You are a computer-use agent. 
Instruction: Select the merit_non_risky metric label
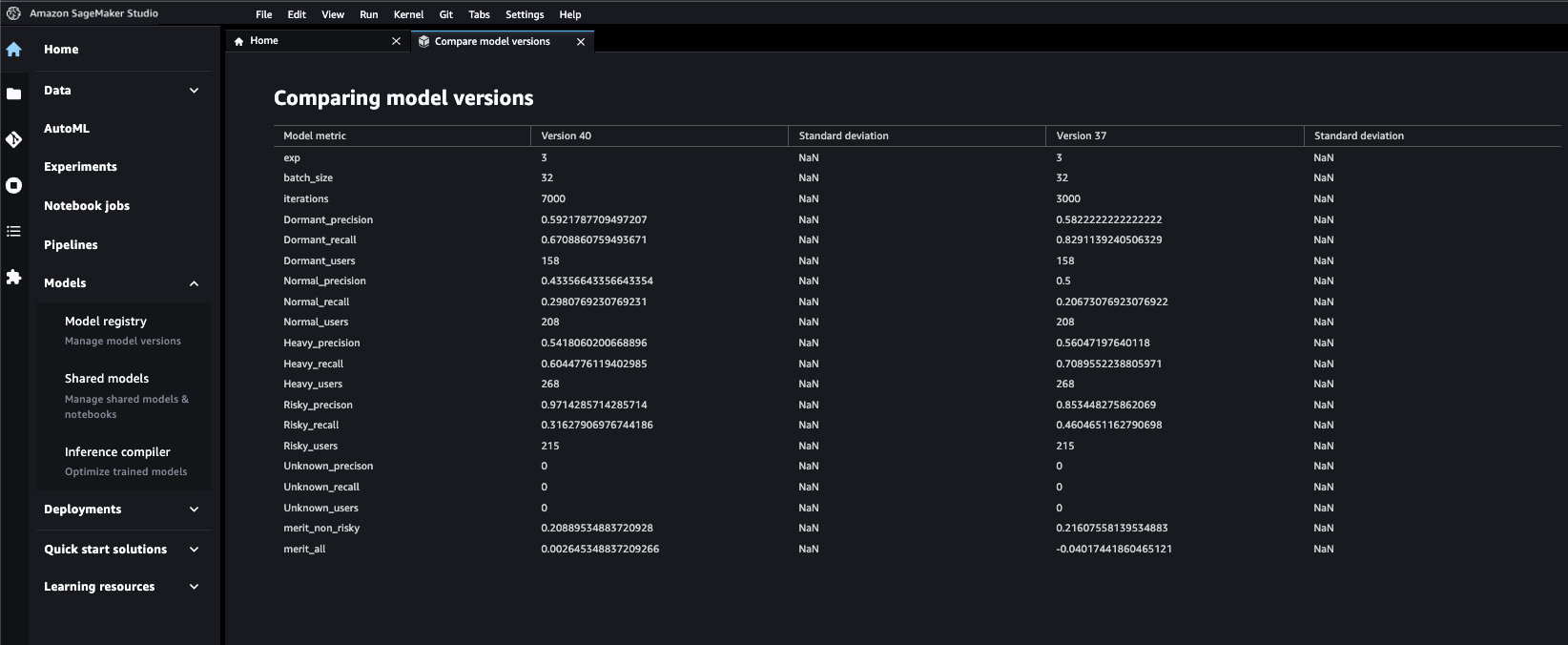click(x=321, y=528)
